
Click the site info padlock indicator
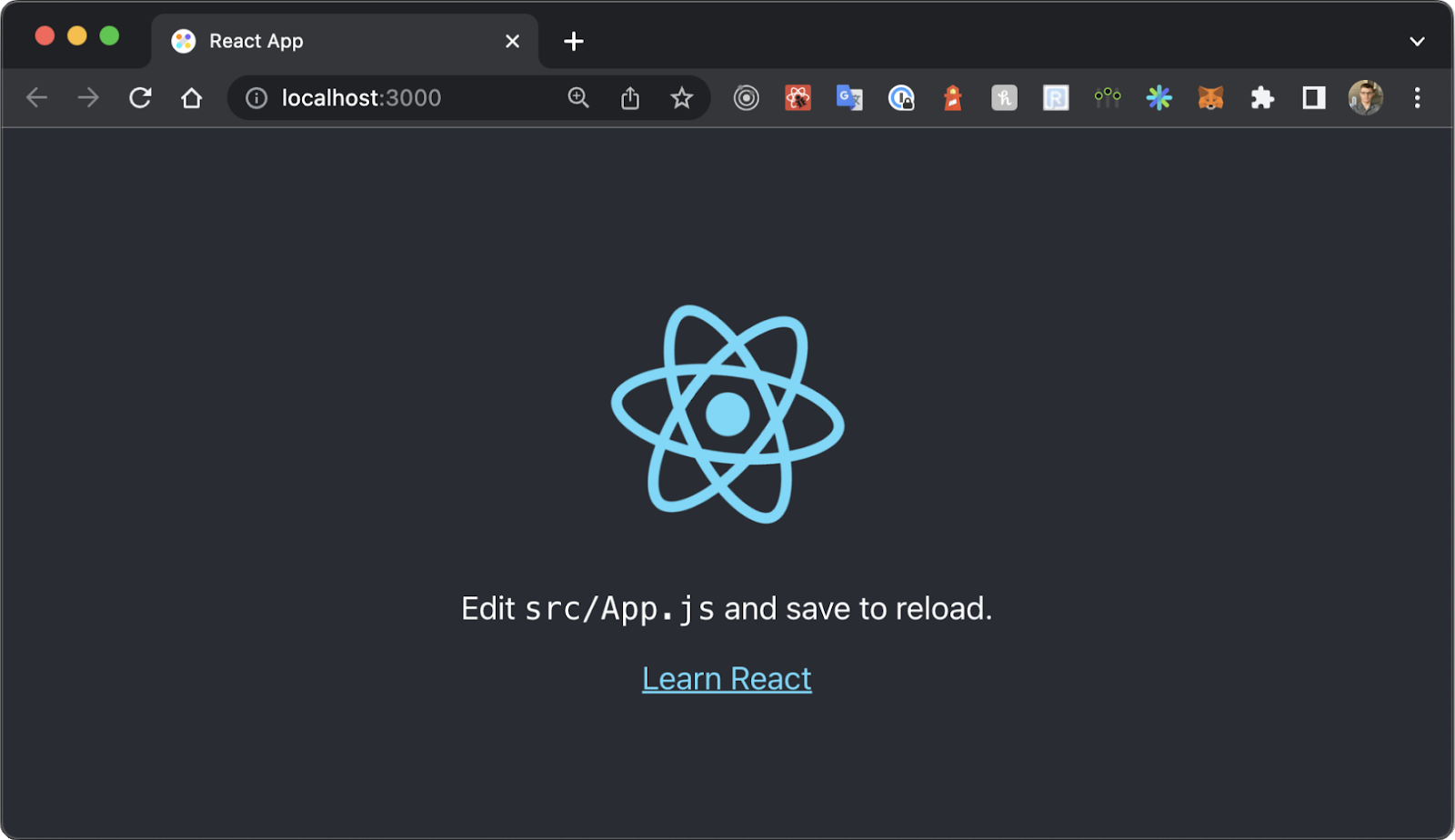pyautogui.click(x=257, y=97)
